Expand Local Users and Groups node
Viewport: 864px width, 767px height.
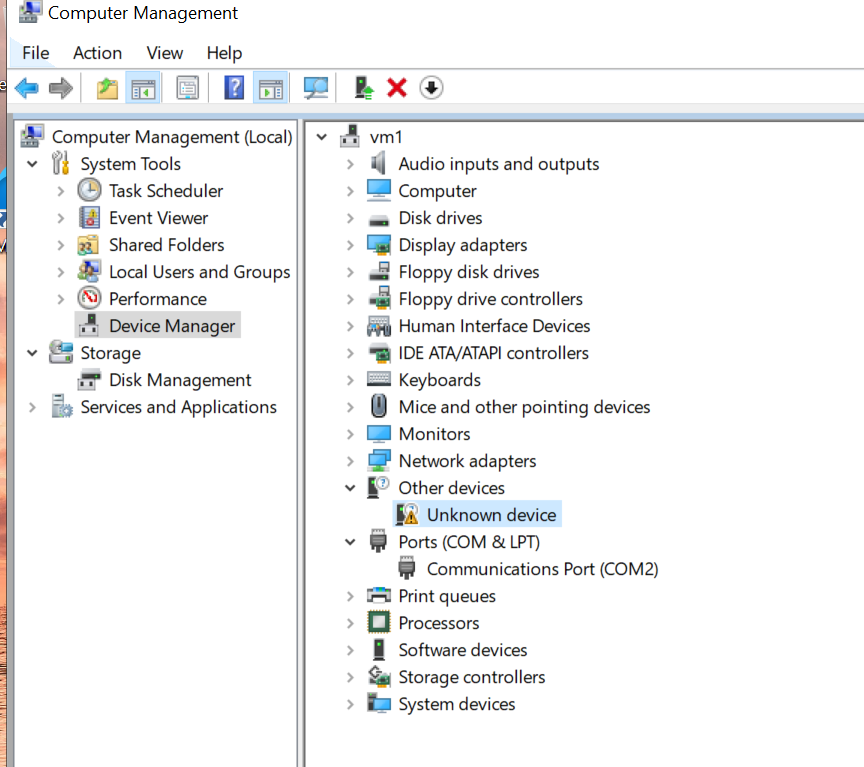click(x=61, y=272)
